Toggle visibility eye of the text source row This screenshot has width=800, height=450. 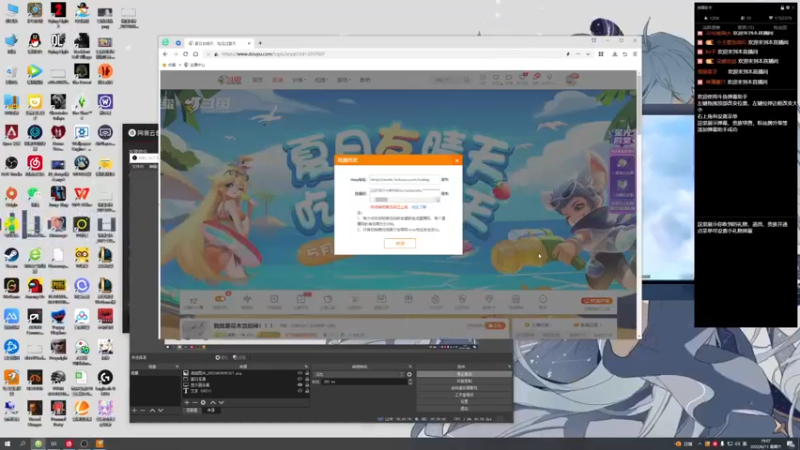300,391
